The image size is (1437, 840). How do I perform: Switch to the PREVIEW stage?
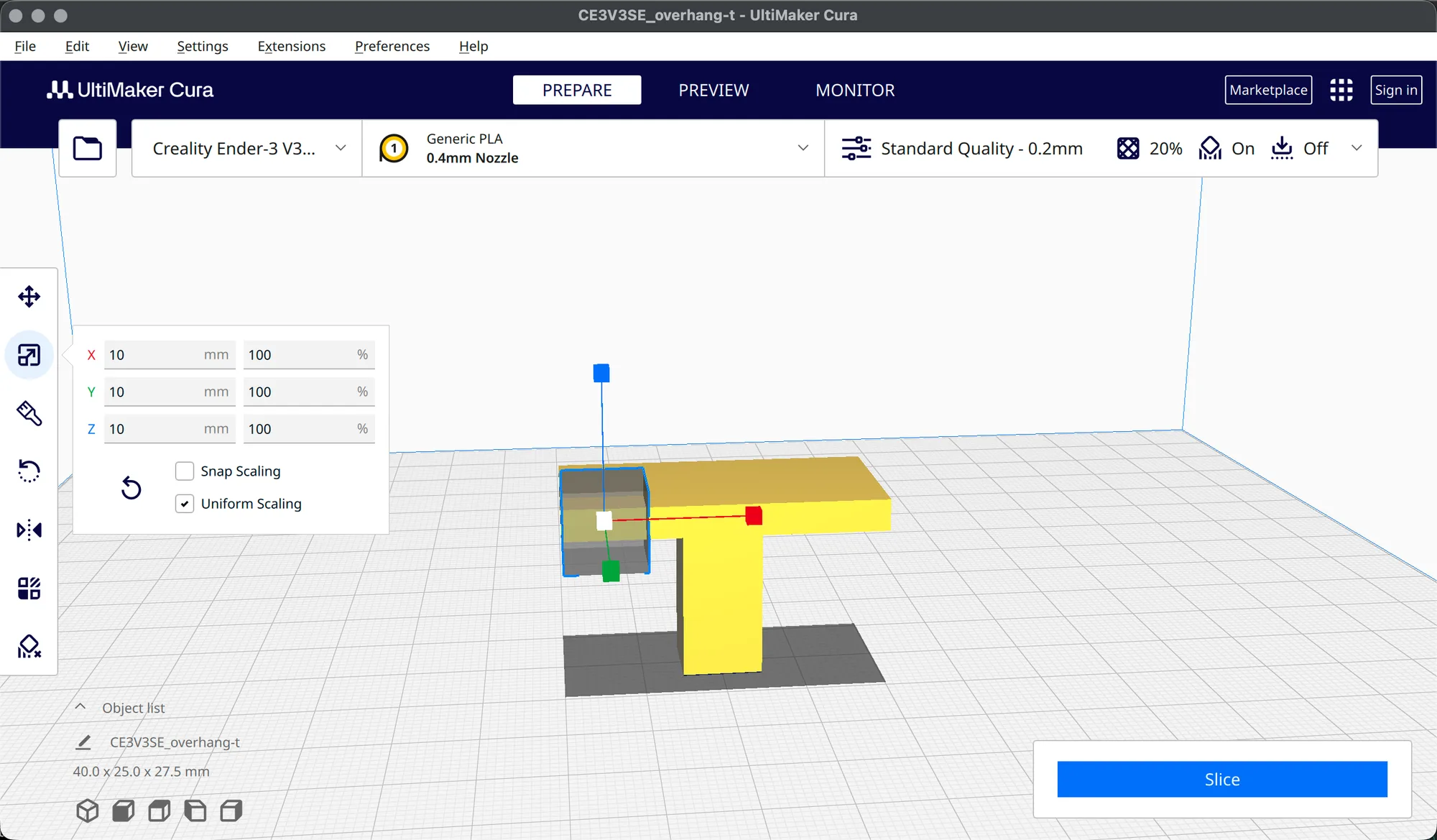click(713, 90)
